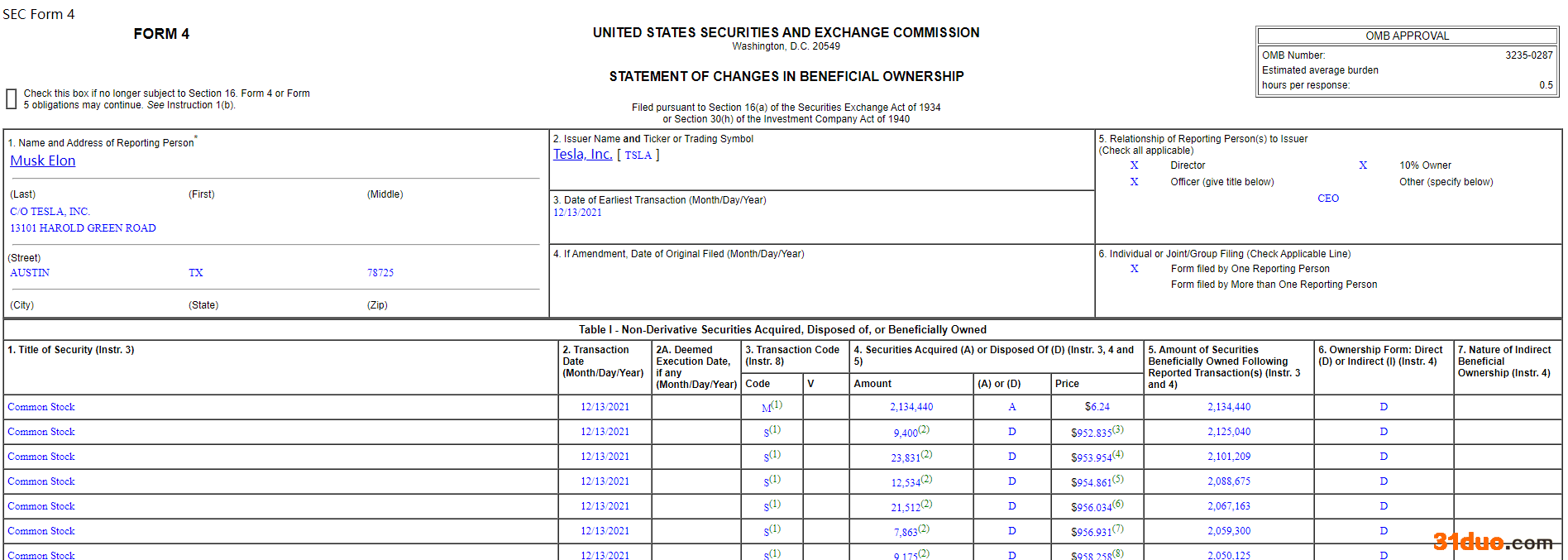The width and height of the screenshot is (1568, 560).
Task: Click the X mark beside 10% Owner
Action: click(x=1363, y=165)
